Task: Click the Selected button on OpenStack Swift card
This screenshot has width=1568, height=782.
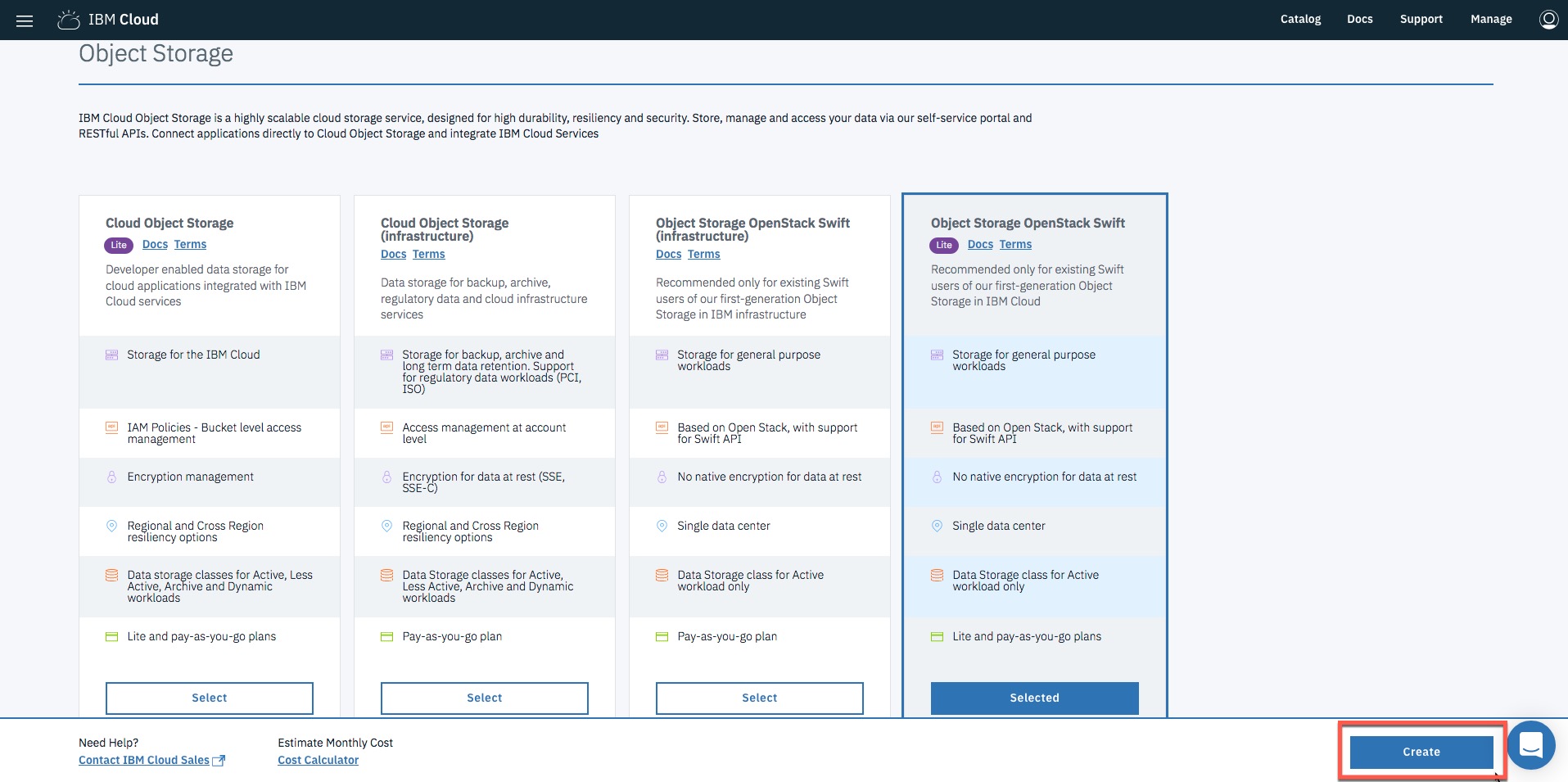Action: pos(1035,698)
